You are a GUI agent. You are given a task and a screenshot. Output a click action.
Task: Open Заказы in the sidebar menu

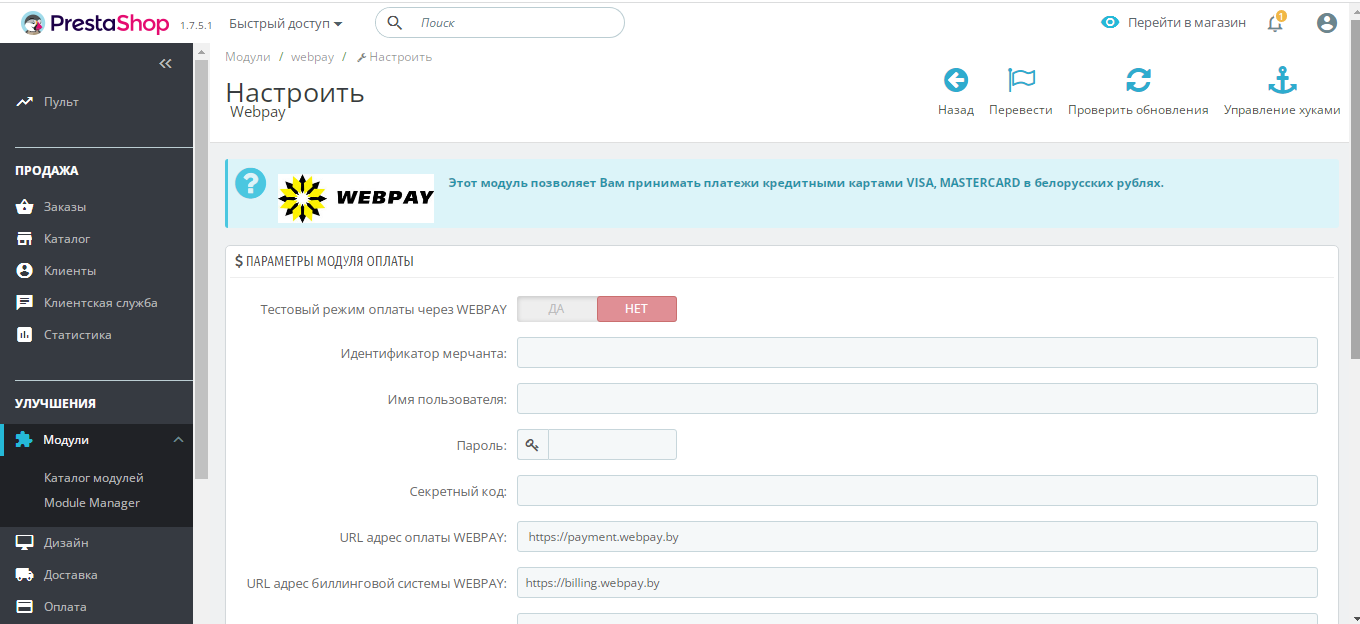click(65, 207)
